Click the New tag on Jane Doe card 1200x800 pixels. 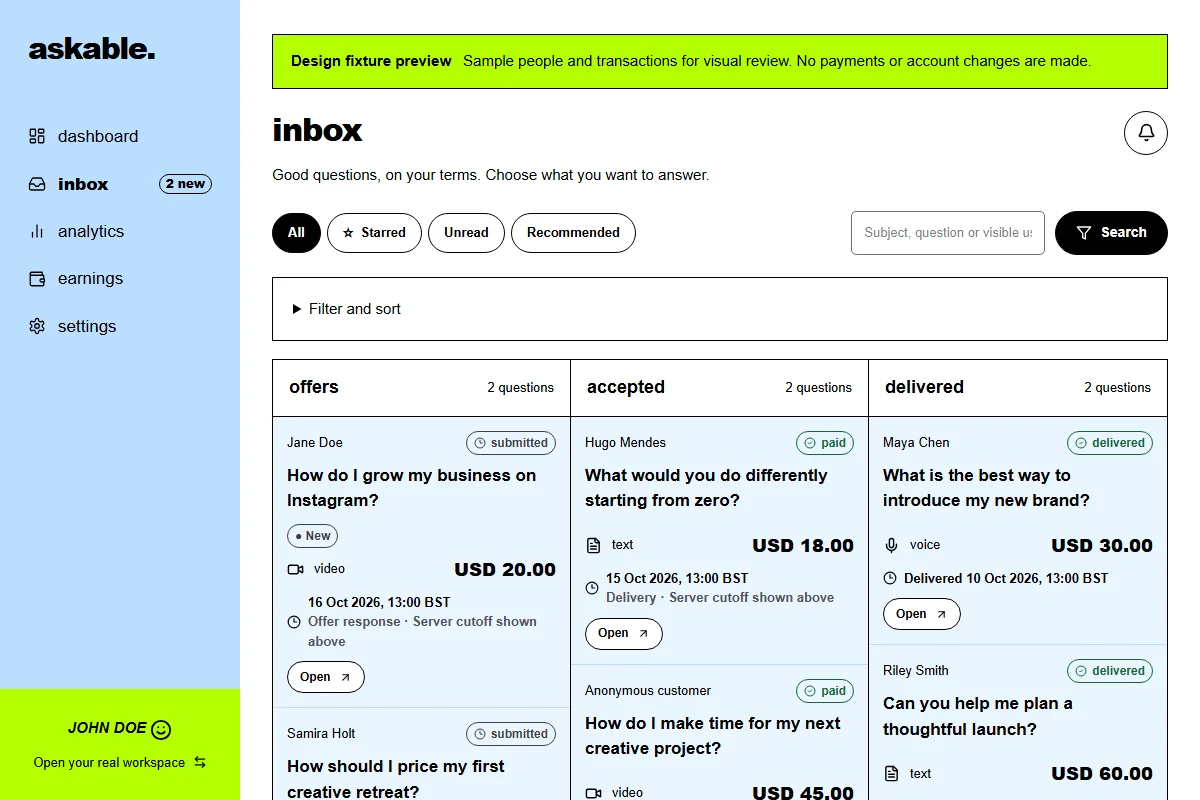313,536
